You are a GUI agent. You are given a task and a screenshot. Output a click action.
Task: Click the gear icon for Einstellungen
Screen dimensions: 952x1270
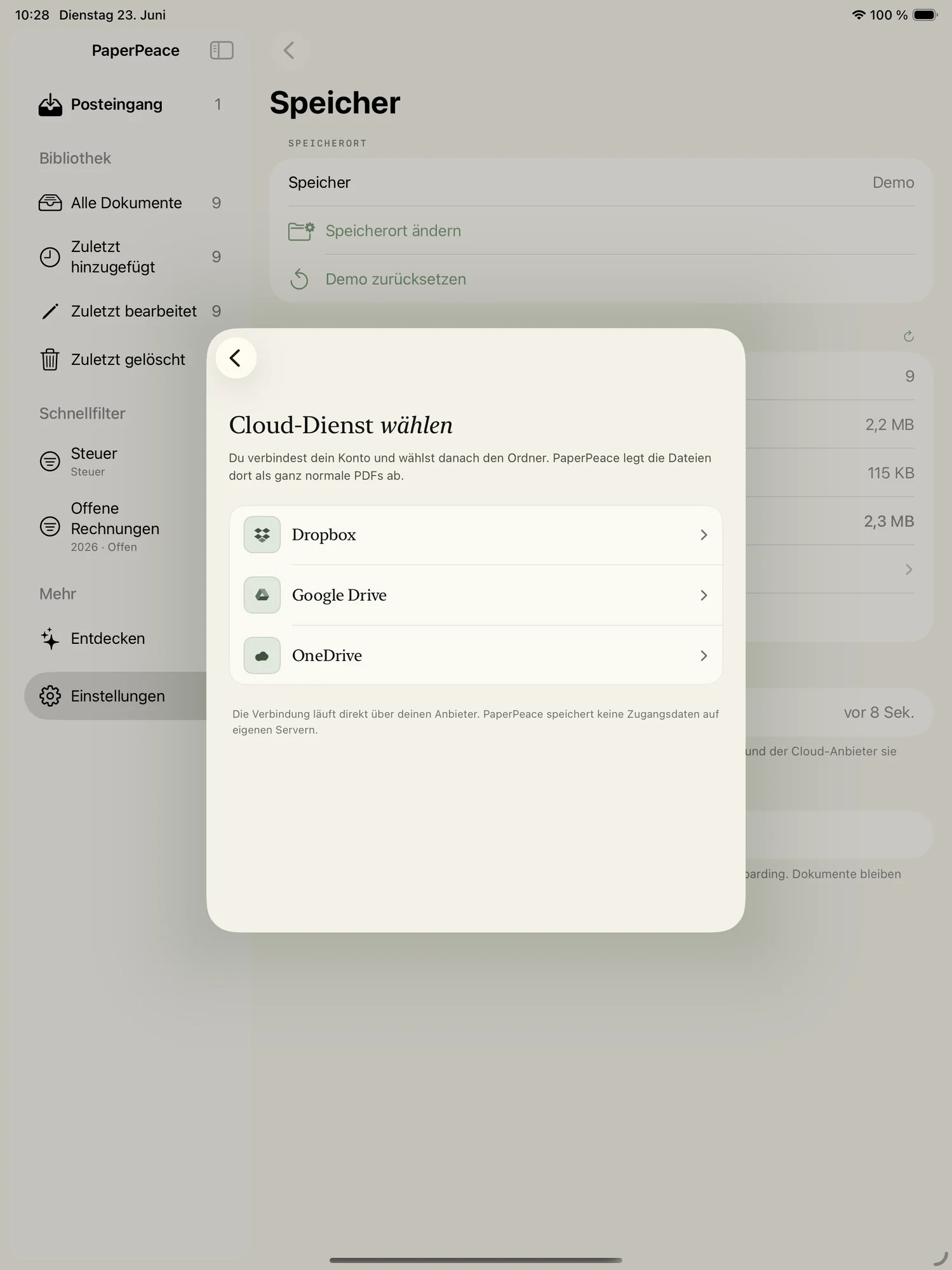[x=50, y=696]
